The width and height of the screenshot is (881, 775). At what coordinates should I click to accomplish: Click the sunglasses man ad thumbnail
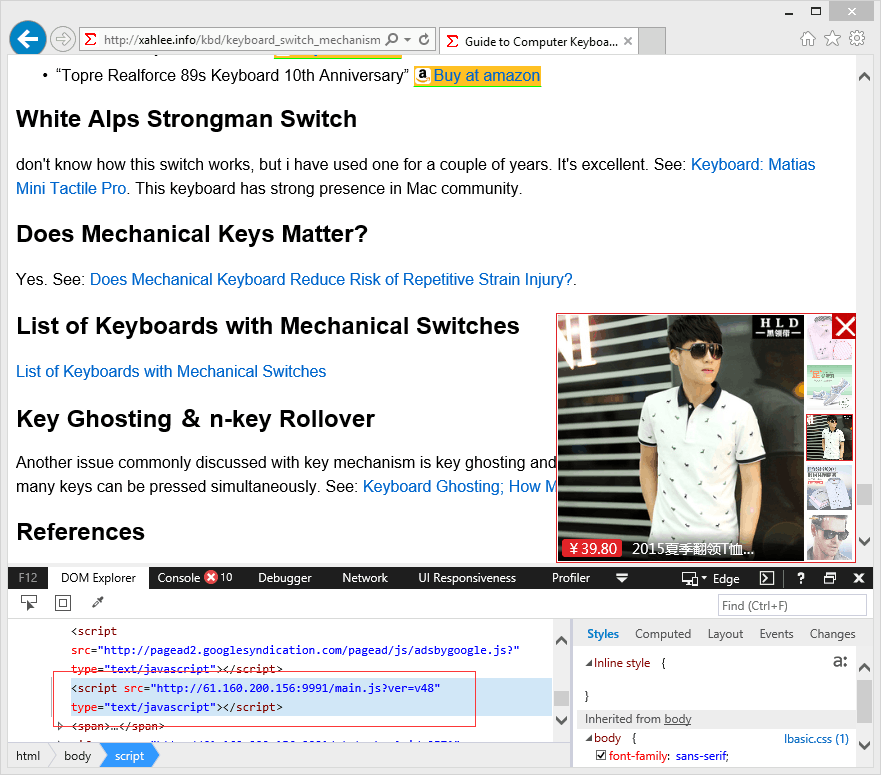point(829,537)
